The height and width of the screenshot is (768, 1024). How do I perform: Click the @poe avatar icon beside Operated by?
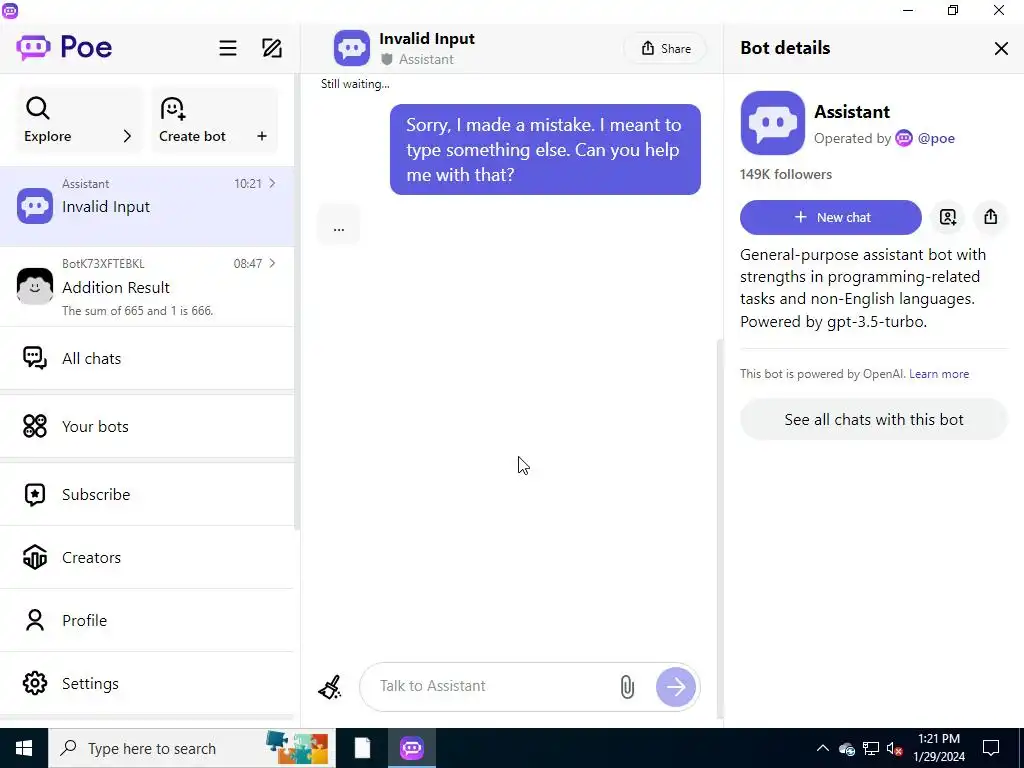pyautogui.click(x=904, y=138)
